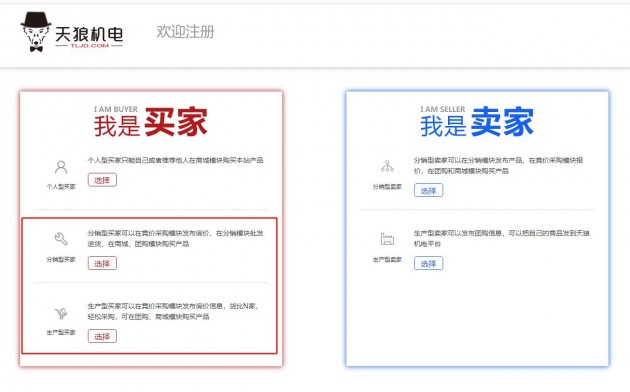This screenshot has height=392, width=630.
Task: Click the 分销型买家 label
Action: pos(61,259)
